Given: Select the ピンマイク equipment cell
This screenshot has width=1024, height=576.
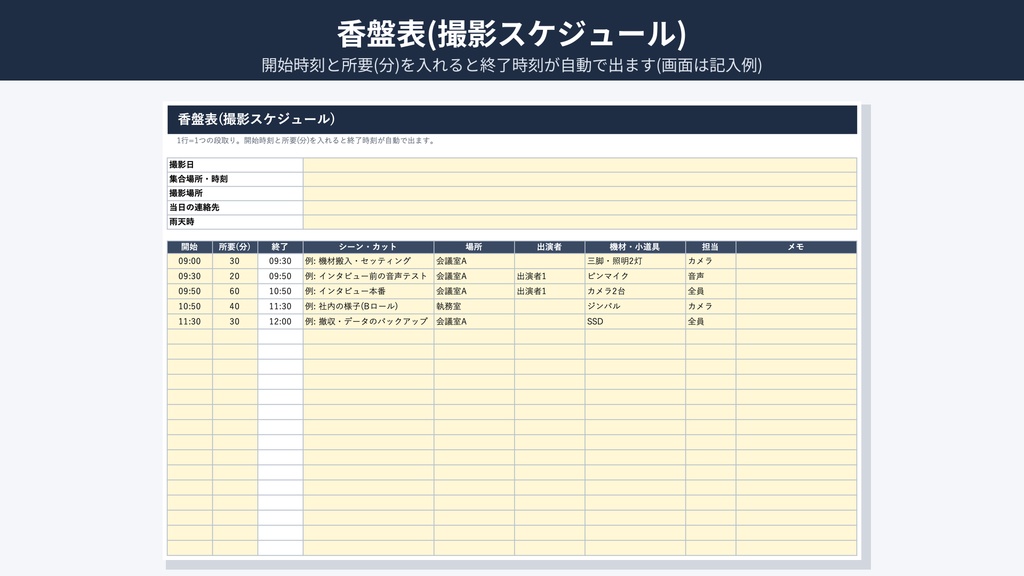Looking at the screenshot, I should [x=635, y=276].
